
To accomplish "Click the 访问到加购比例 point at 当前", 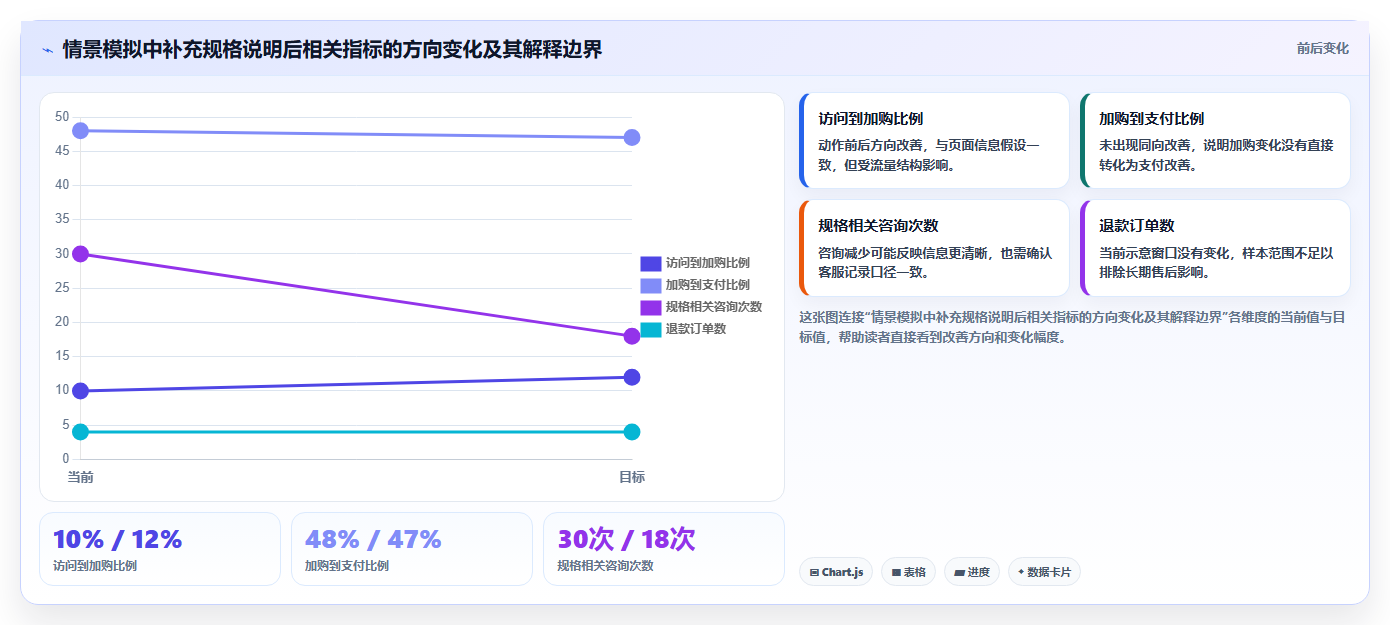I will click(80, 391).
